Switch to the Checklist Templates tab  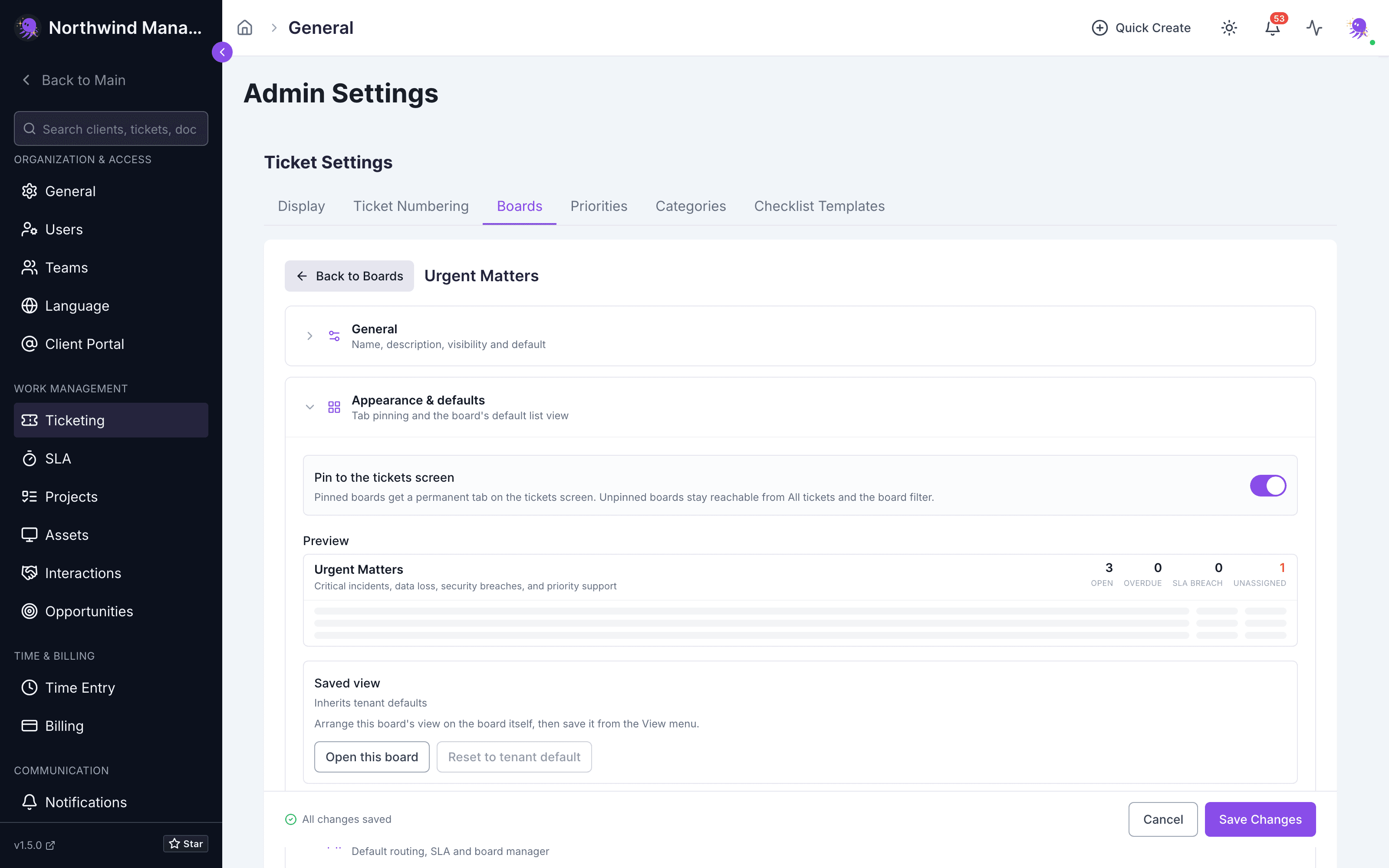(819, 206)
